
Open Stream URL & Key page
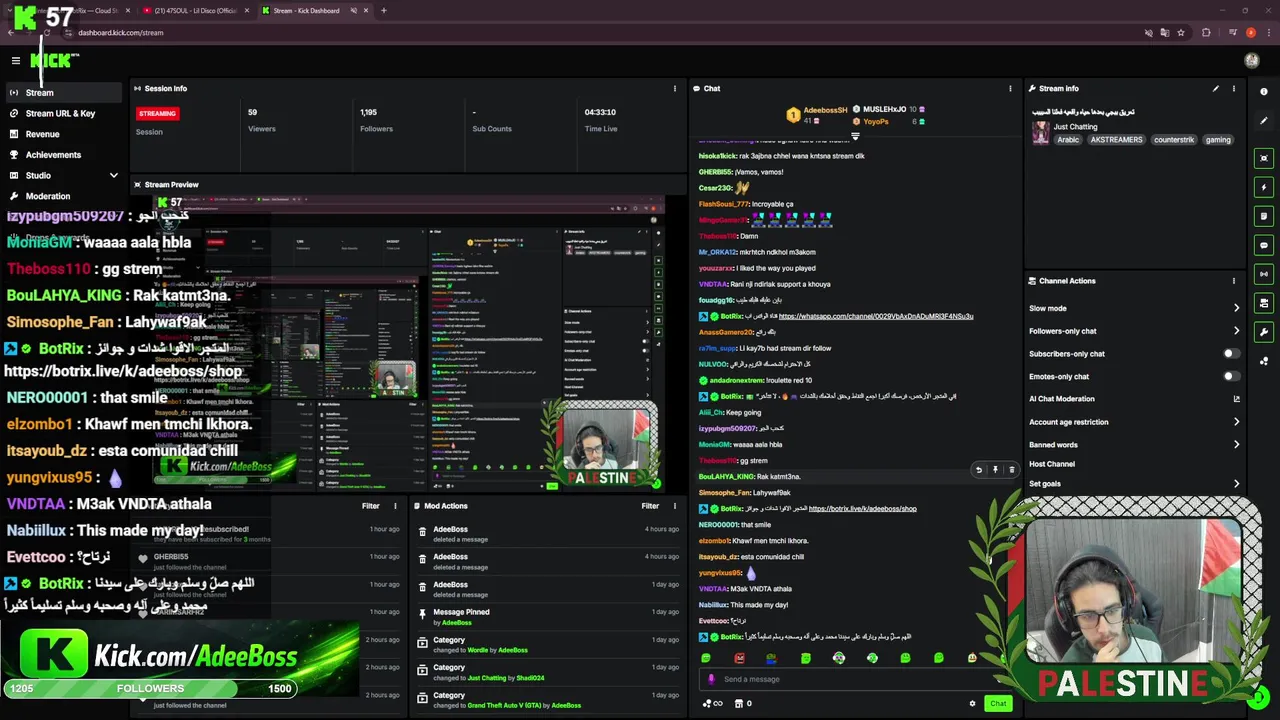pyautogui.click(x=62, y=113)
